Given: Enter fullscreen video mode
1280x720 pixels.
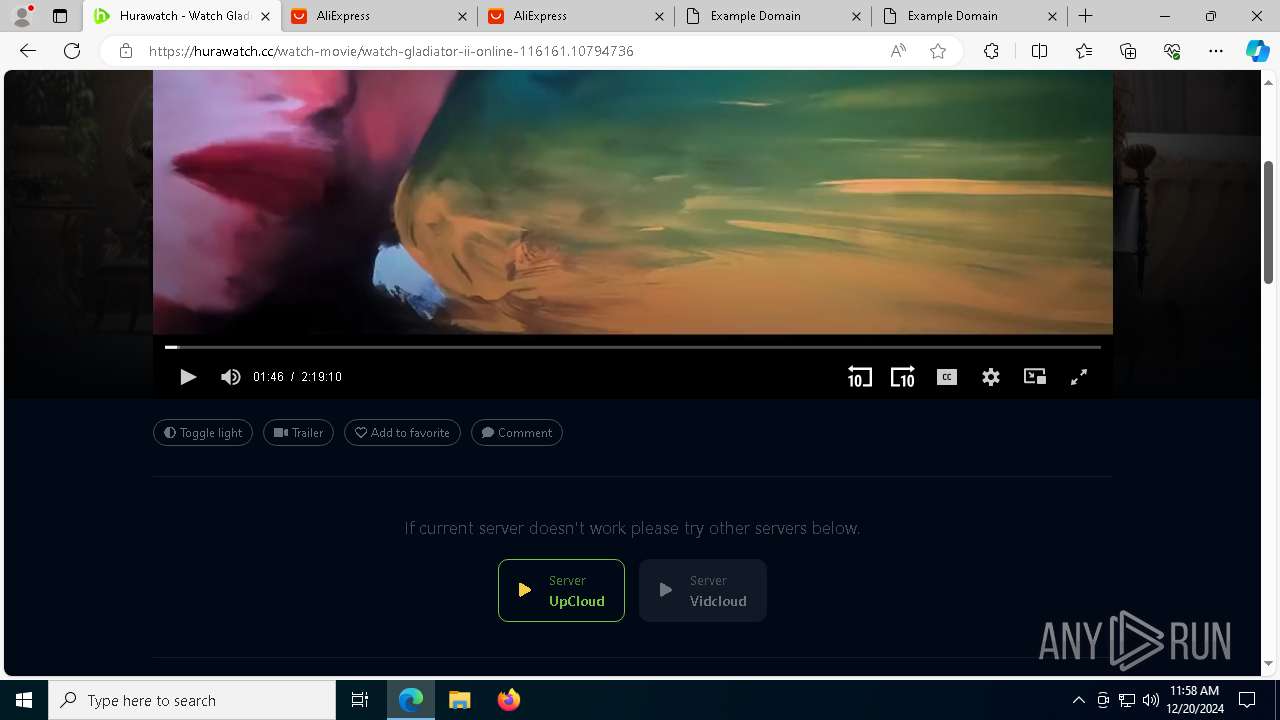Looking at the screenshot, I should pos(1079,377).
